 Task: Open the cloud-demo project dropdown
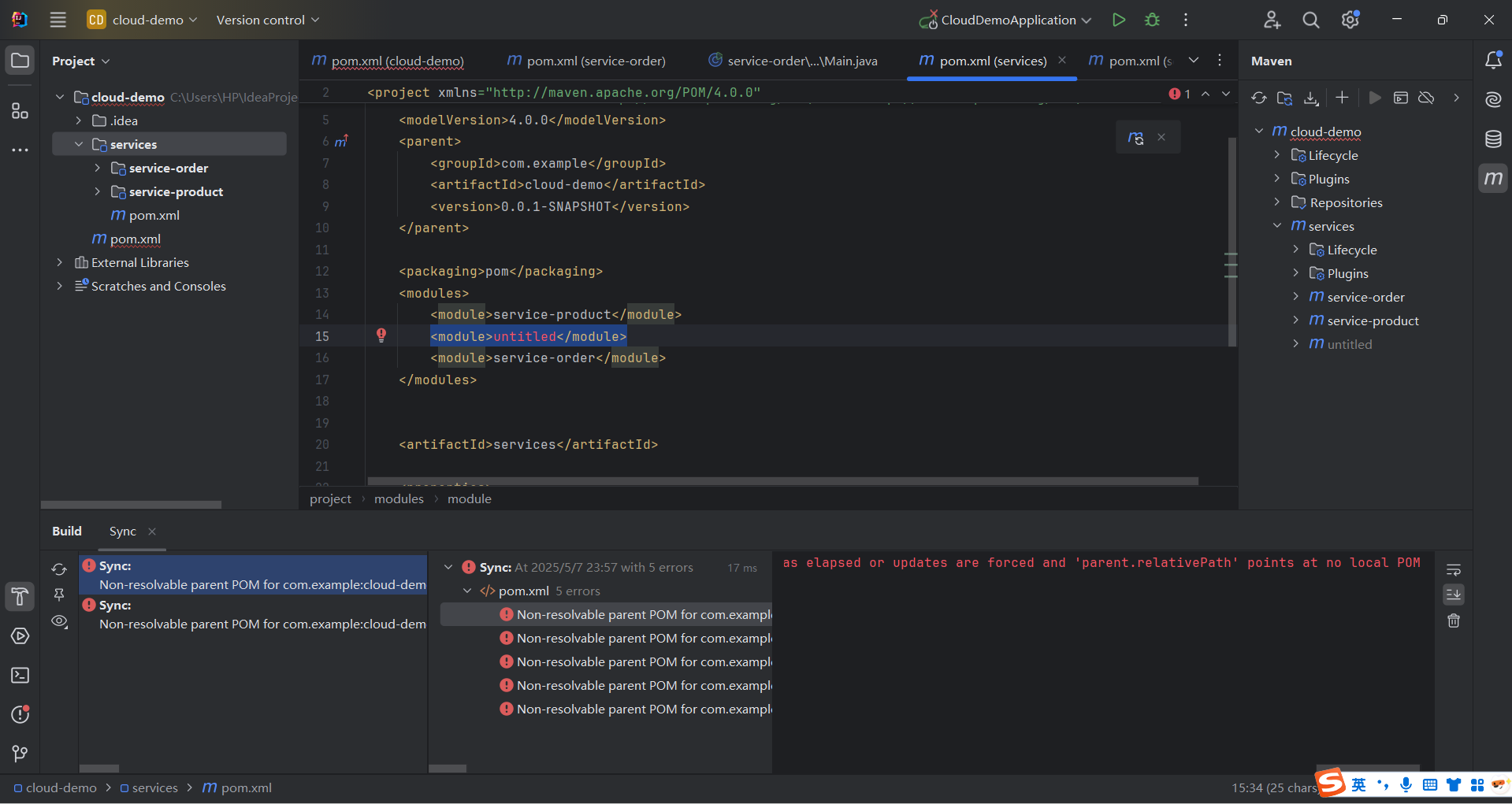click(142, 20)
